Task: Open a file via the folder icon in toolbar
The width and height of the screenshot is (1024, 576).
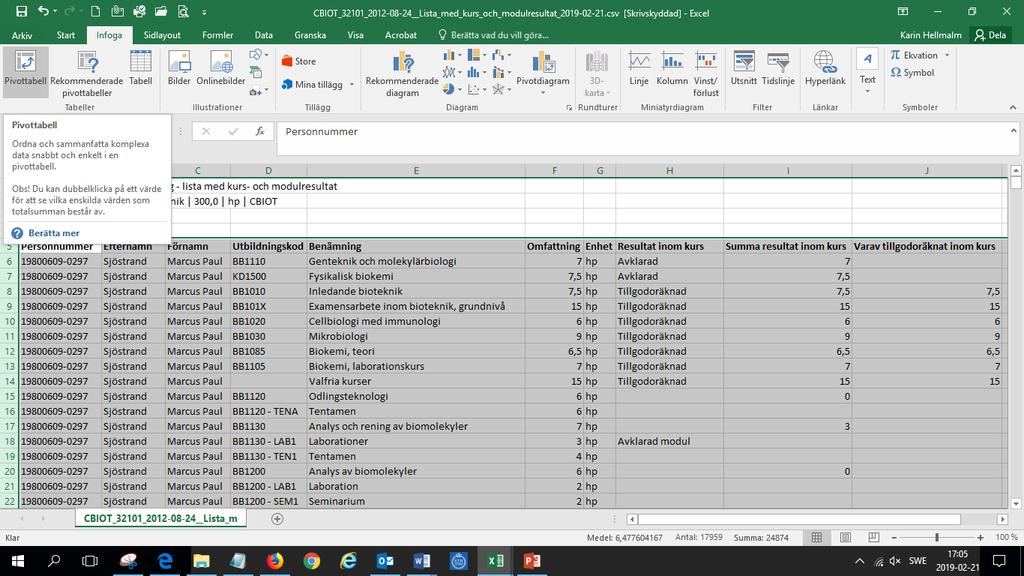Action: pos(161,12)
